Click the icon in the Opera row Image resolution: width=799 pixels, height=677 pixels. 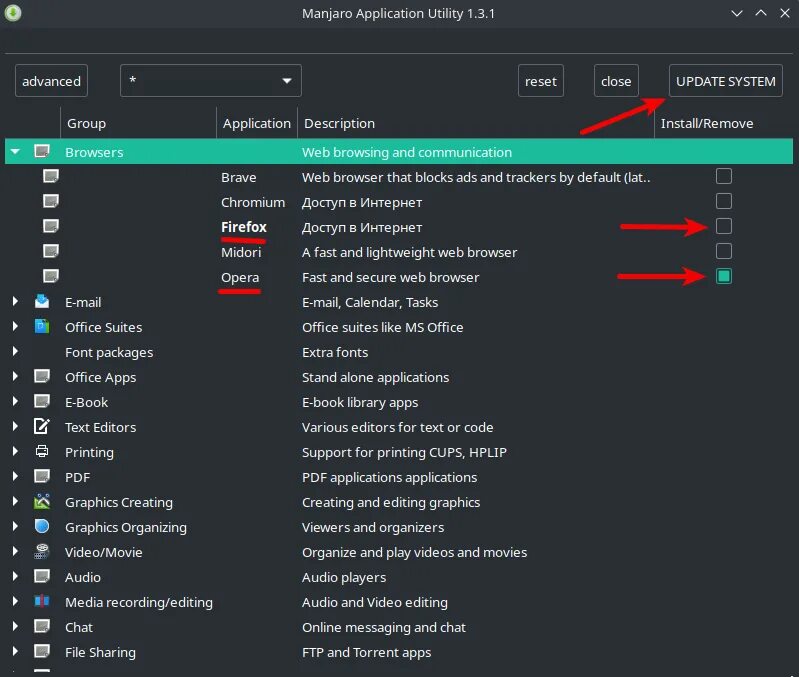[51, 276]
